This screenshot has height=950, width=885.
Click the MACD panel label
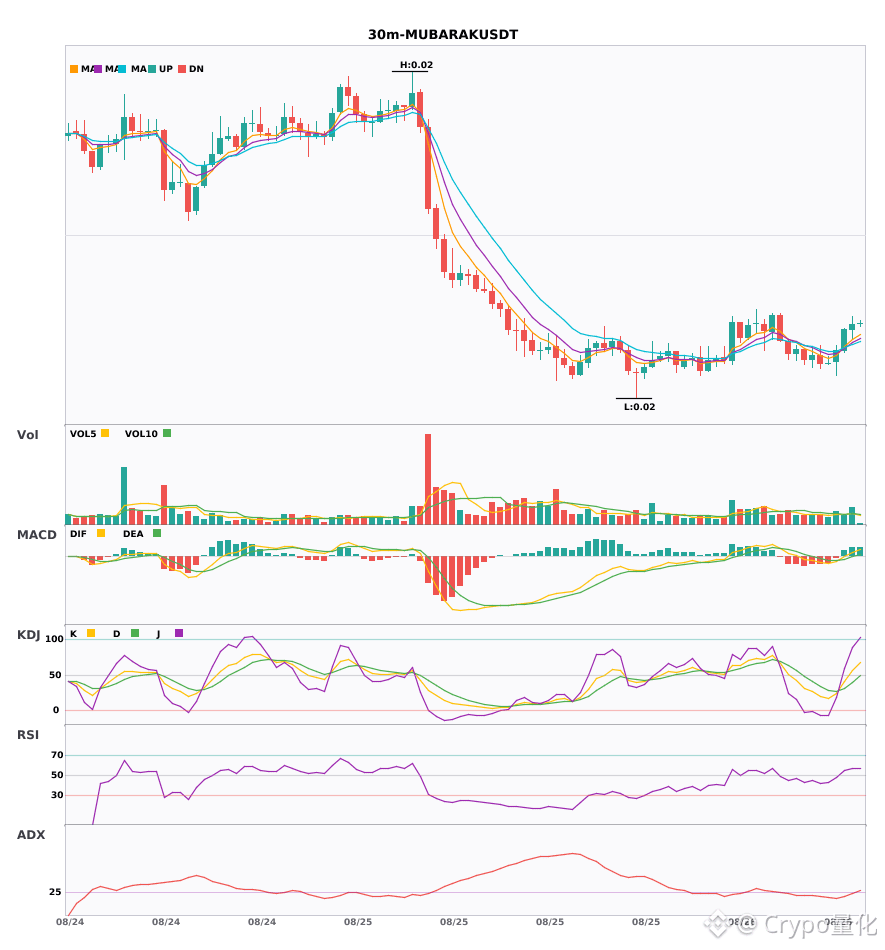click(36, 534)
